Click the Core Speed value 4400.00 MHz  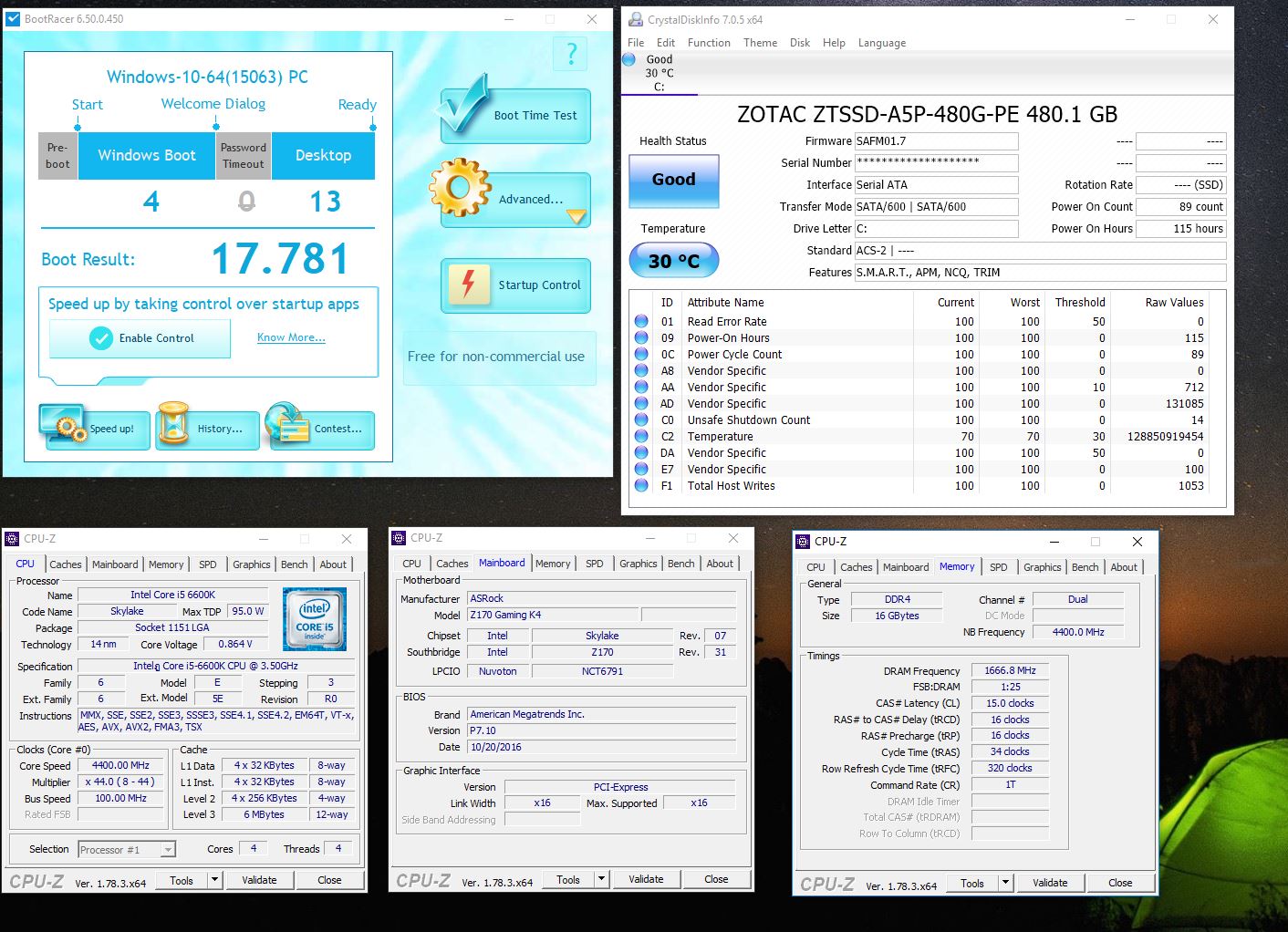pos(120,766)
